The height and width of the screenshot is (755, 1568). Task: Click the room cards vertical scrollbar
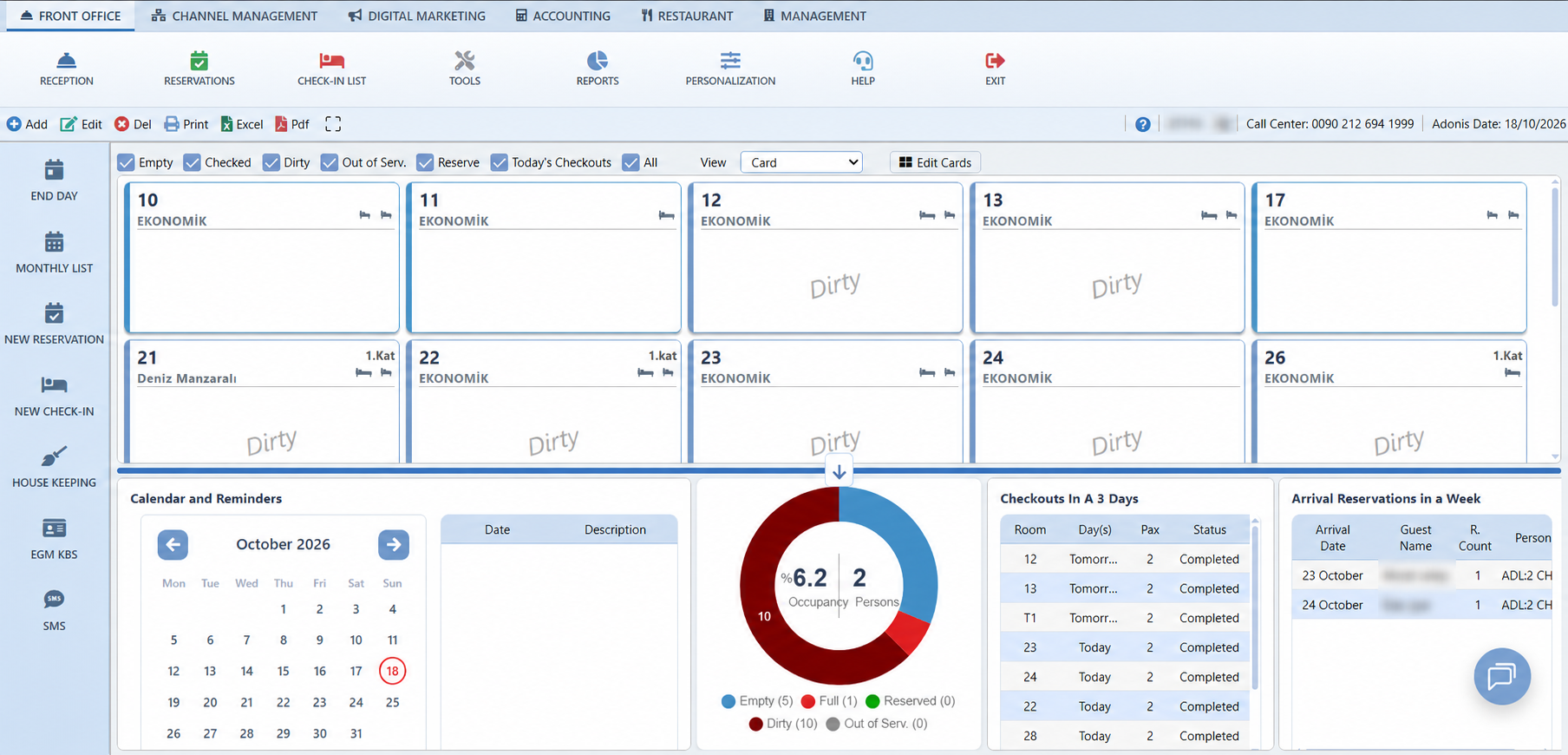pos(1554,247)
